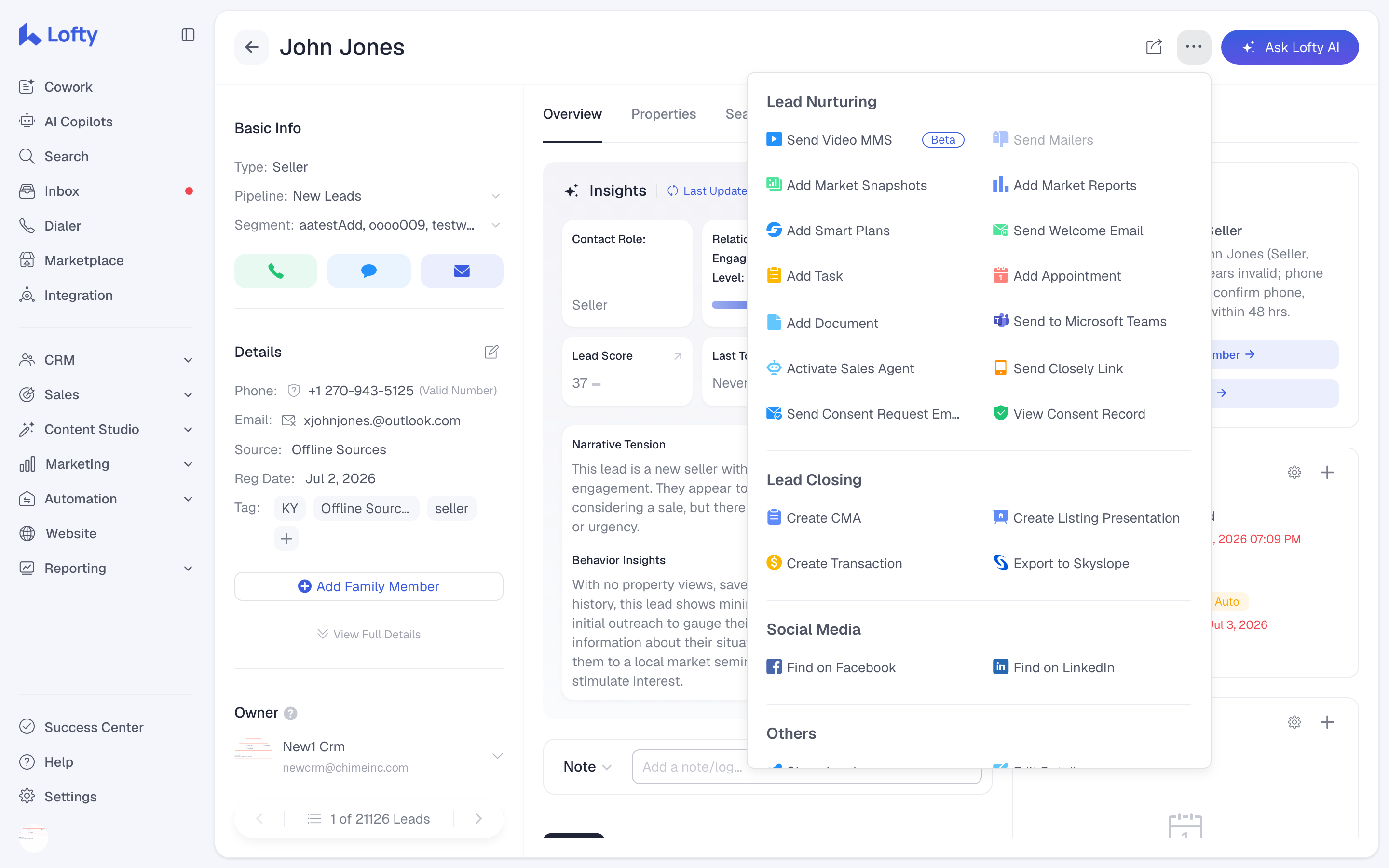Send a text via chat bubble button
Image resolution: width=1389 pixels, height=868 pixels.
click(368, 271)
